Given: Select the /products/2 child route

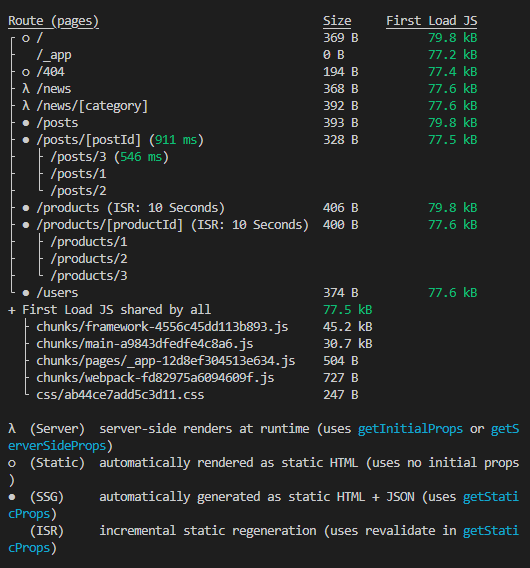Looking at the screenshot, I should point(89,259).
